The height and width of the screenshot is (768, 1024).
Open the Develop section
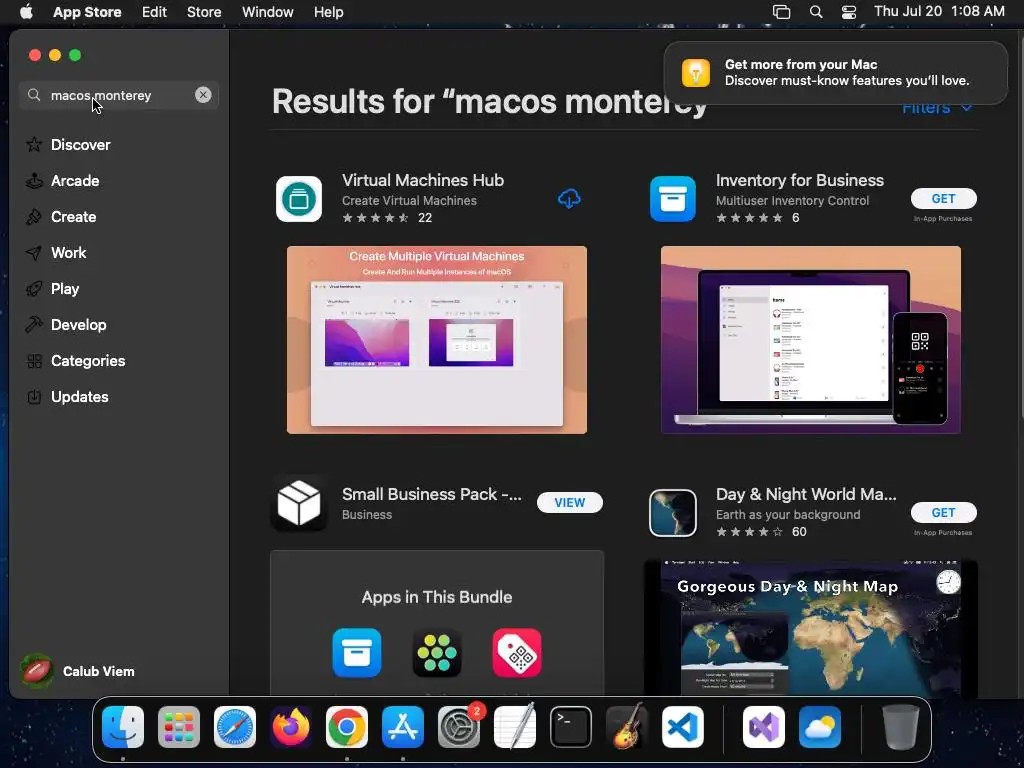65,324
